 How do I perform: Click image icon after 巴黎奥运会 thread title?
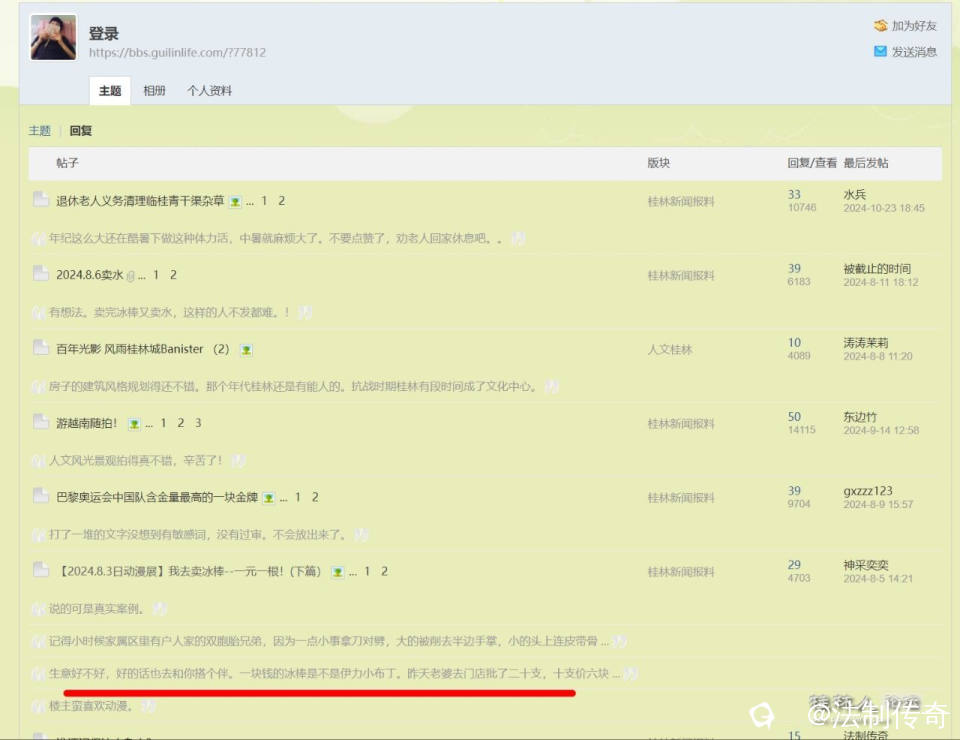click(x=268, y=498)
